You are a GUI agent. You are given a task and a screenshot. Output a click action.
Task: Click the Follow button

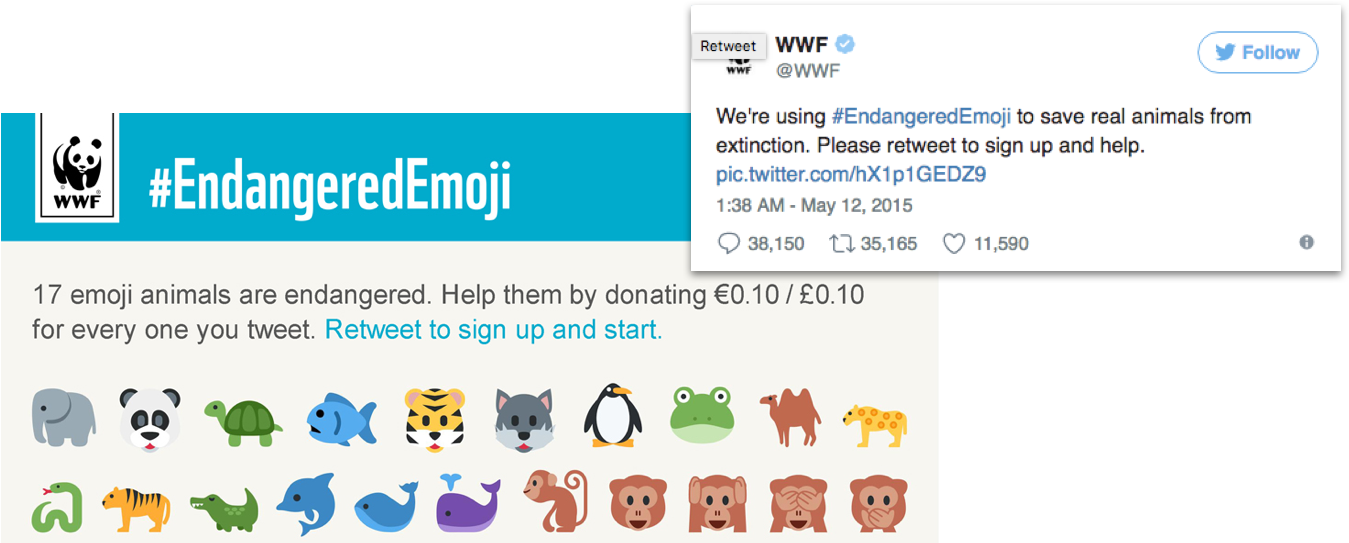[1257, 53]
